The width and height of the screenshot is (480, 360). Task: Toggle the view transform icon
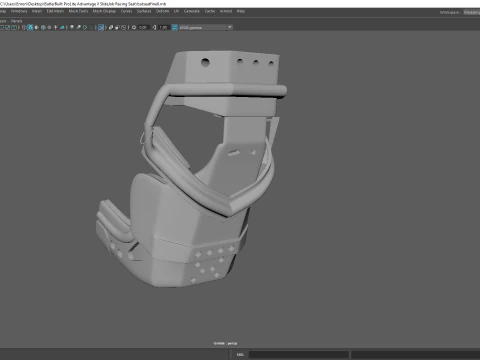click(x=174, y=27)
